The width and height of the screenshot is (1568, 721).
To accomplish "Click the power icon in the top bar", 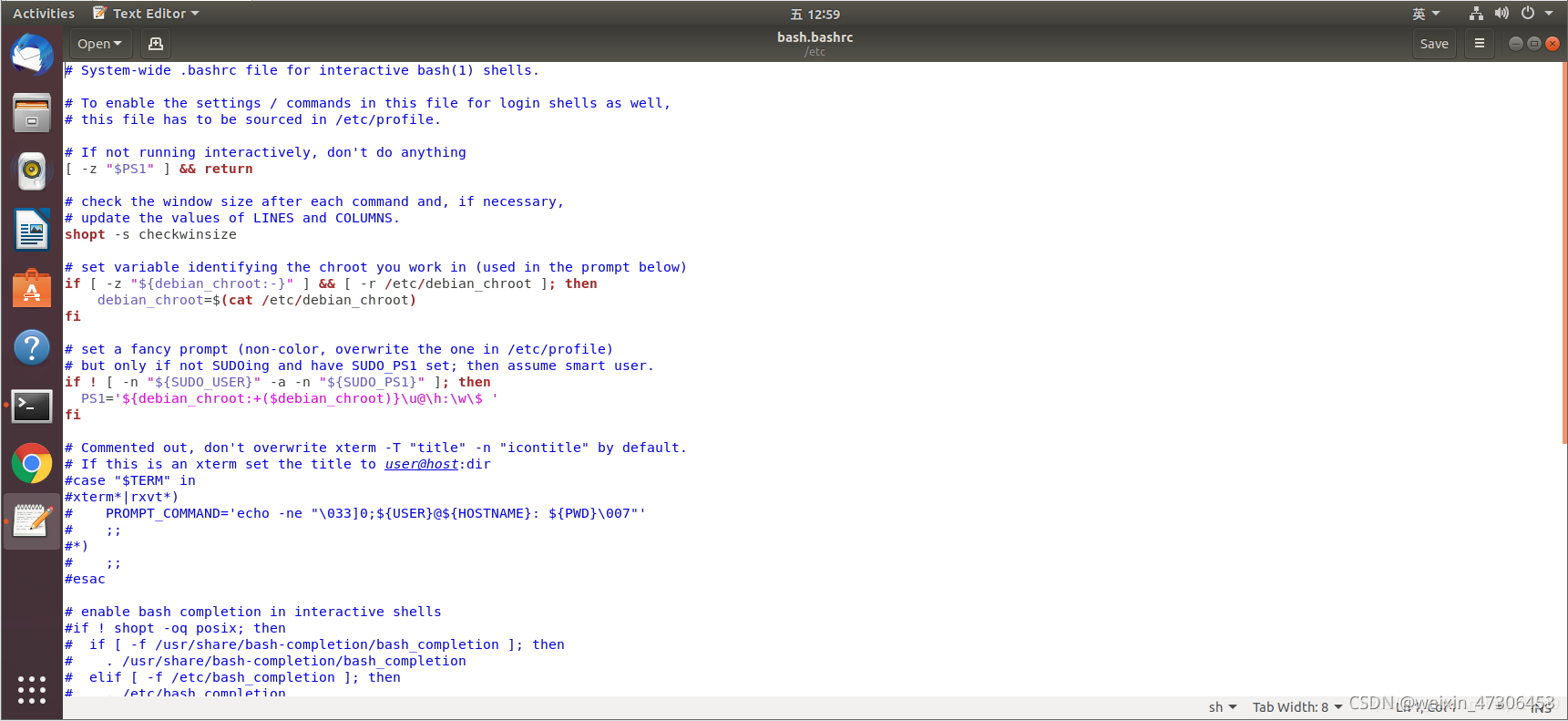I will (1528, 14).
